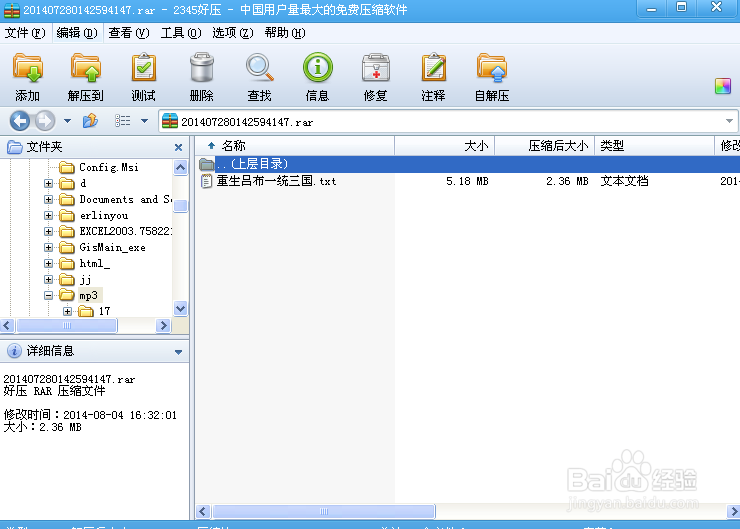This screenshot has width=740, height=529.
Task: Click folder tree scroll down arrow
Action: [x=180, y=309]
